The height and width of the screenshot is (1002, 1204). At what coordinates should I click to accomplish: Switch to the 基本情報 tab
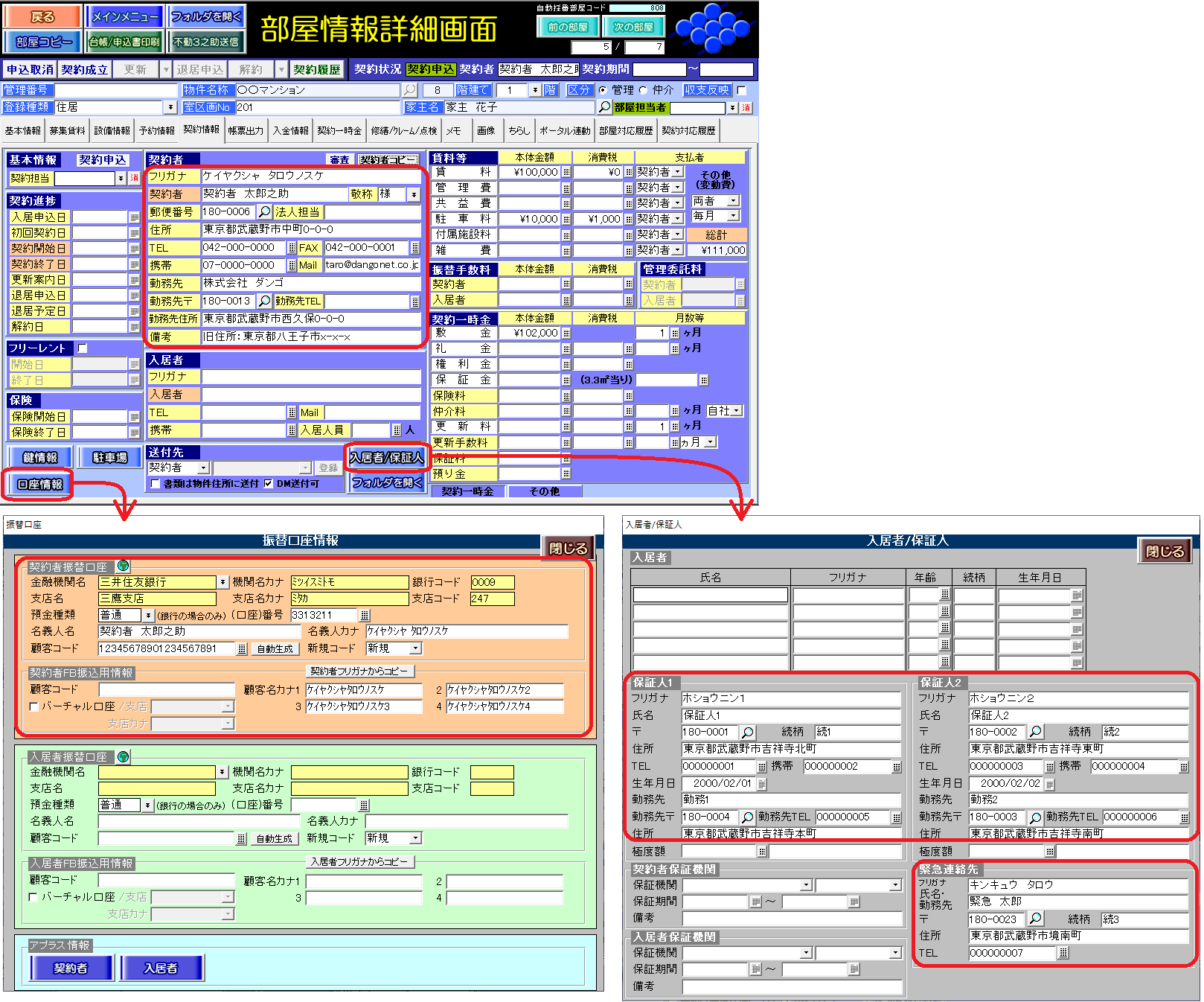23,131
